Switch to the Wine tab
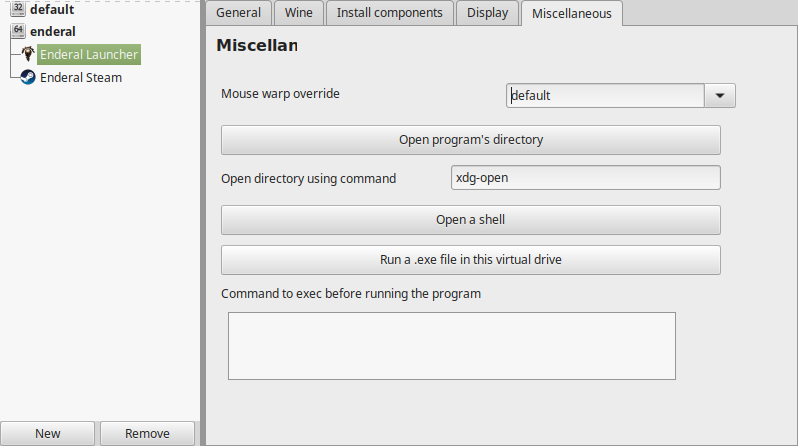The width and height of the screenshot is (798, 446). (299, 13)
